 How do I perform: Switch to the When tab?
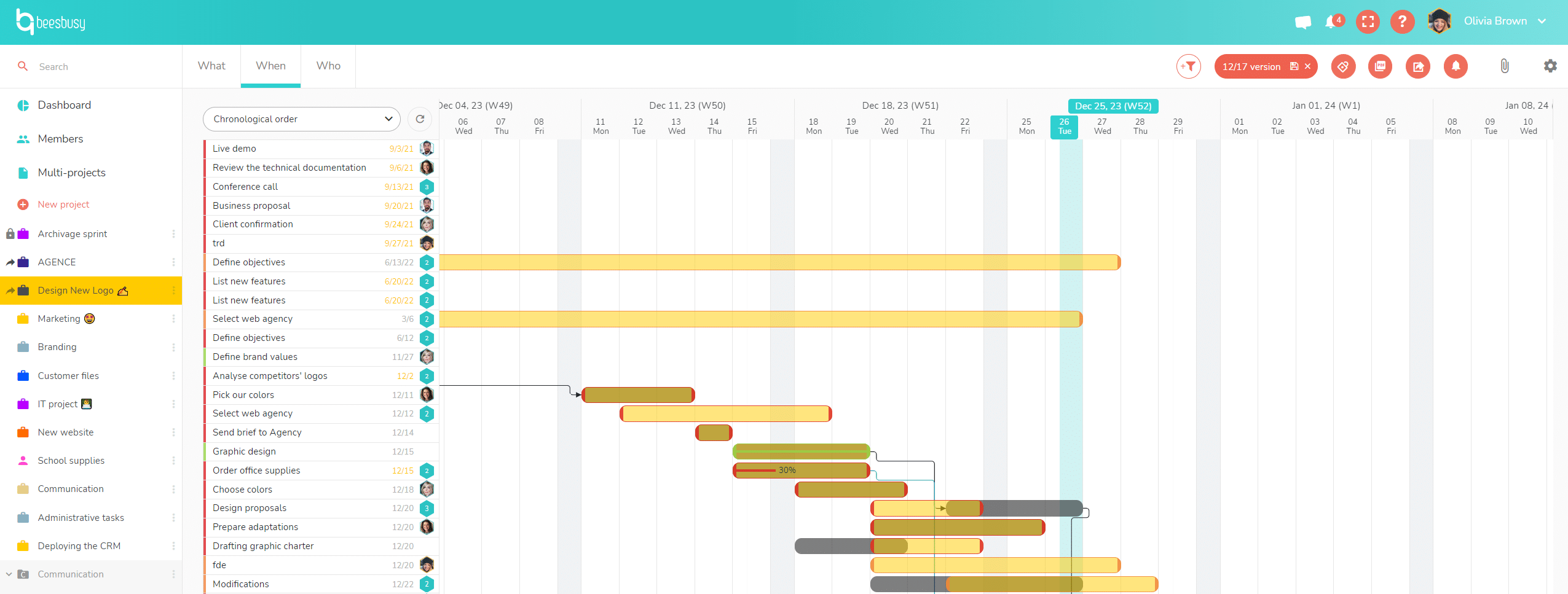coord(270,66)
